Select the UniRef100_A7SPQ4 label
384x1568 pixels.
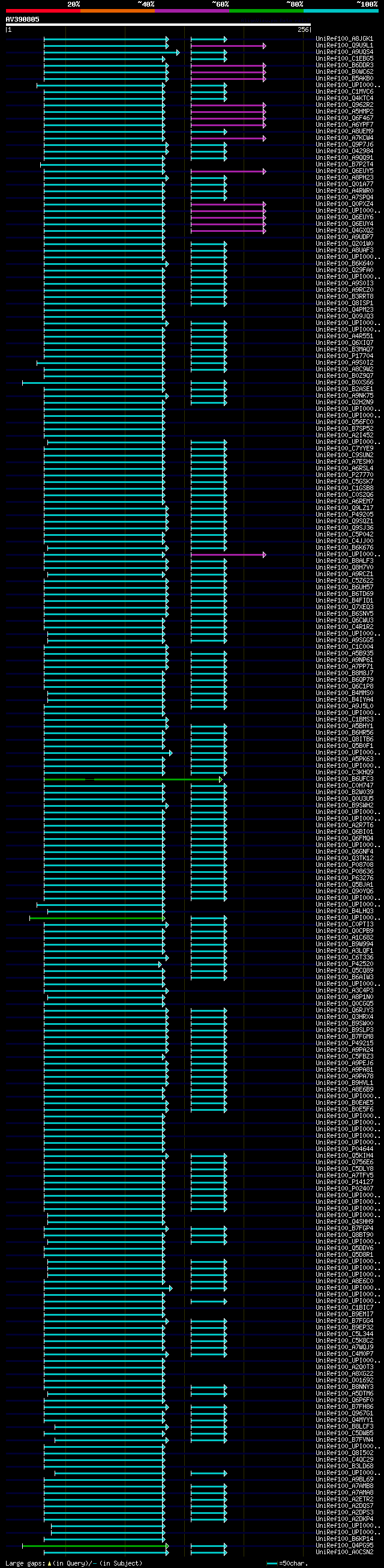(x=344, y=198)
